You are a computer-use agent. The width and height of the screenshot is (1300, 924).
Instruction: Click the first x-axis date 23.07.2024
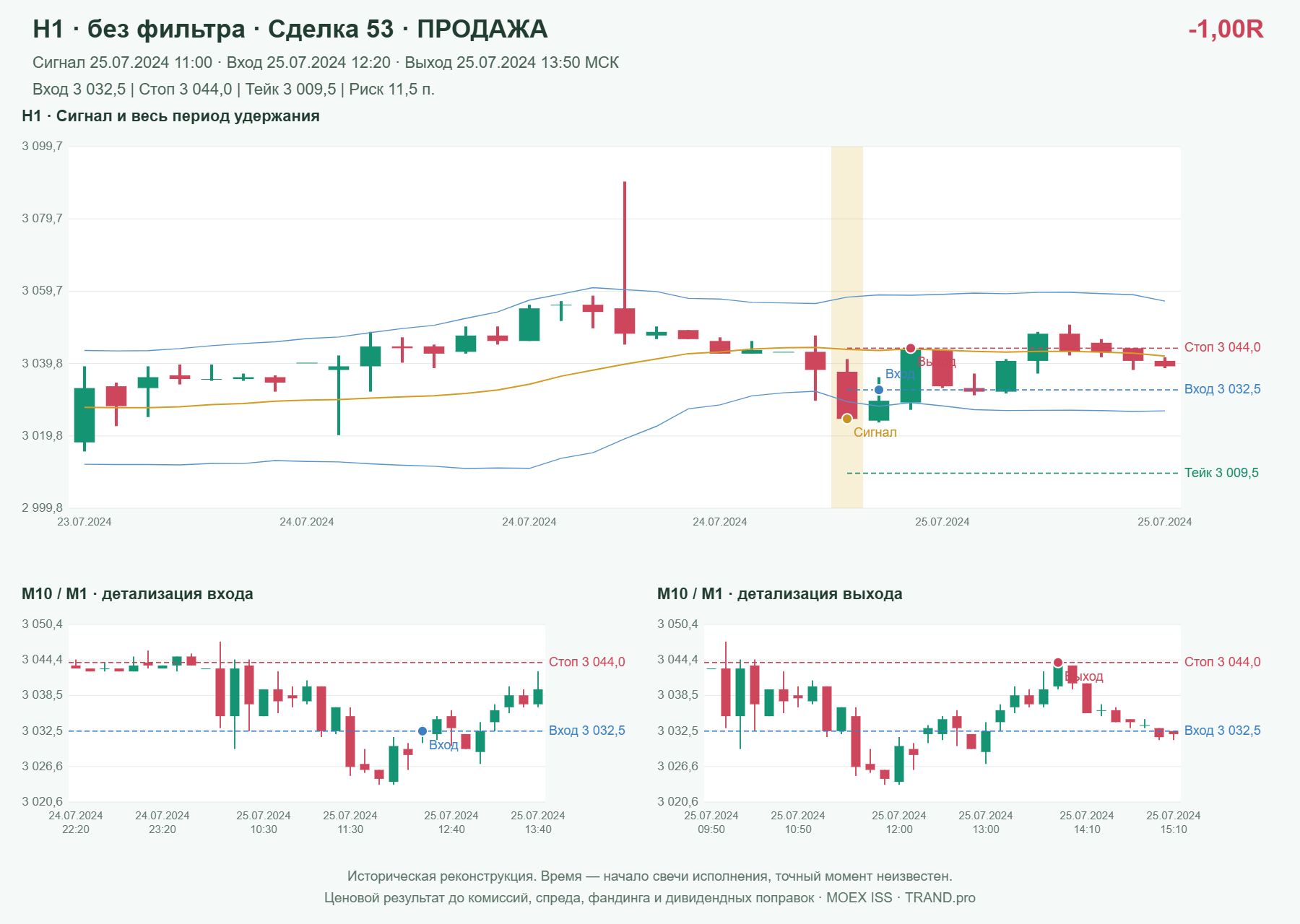[84, 522]
